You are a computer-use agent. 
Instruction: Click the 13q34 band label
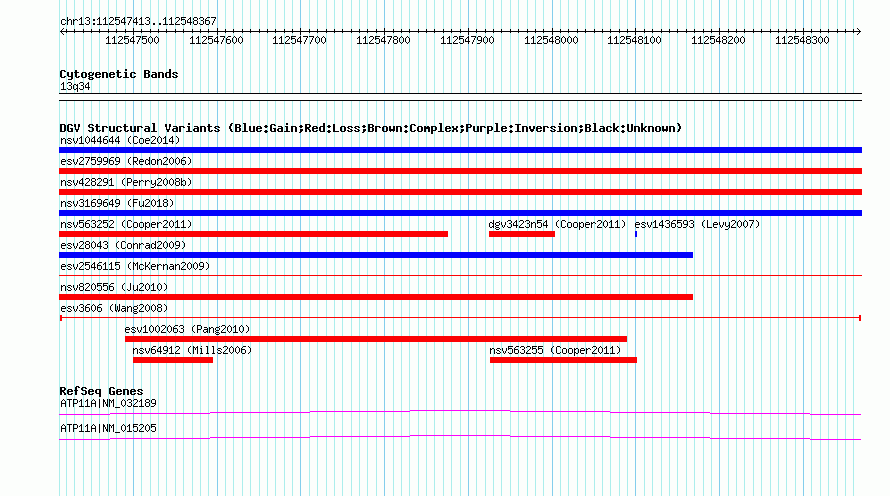pyautogui.click(x=75, y=86)
